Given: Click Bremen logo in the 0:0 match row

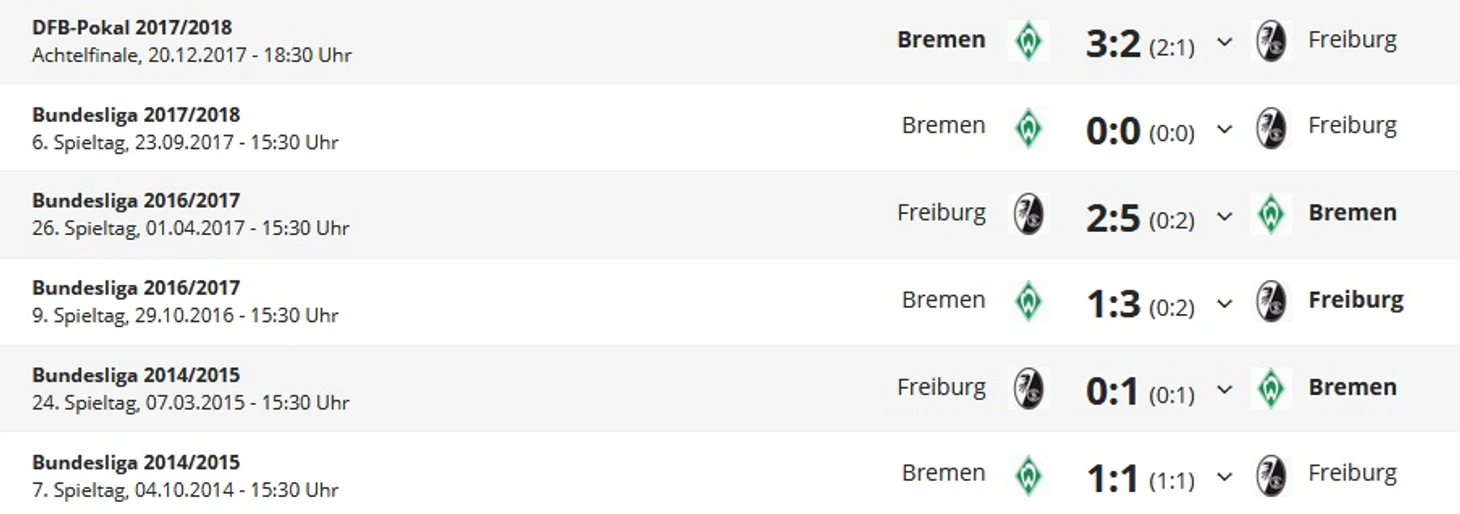Looking at the screenshot, I should coord(1028,128).
